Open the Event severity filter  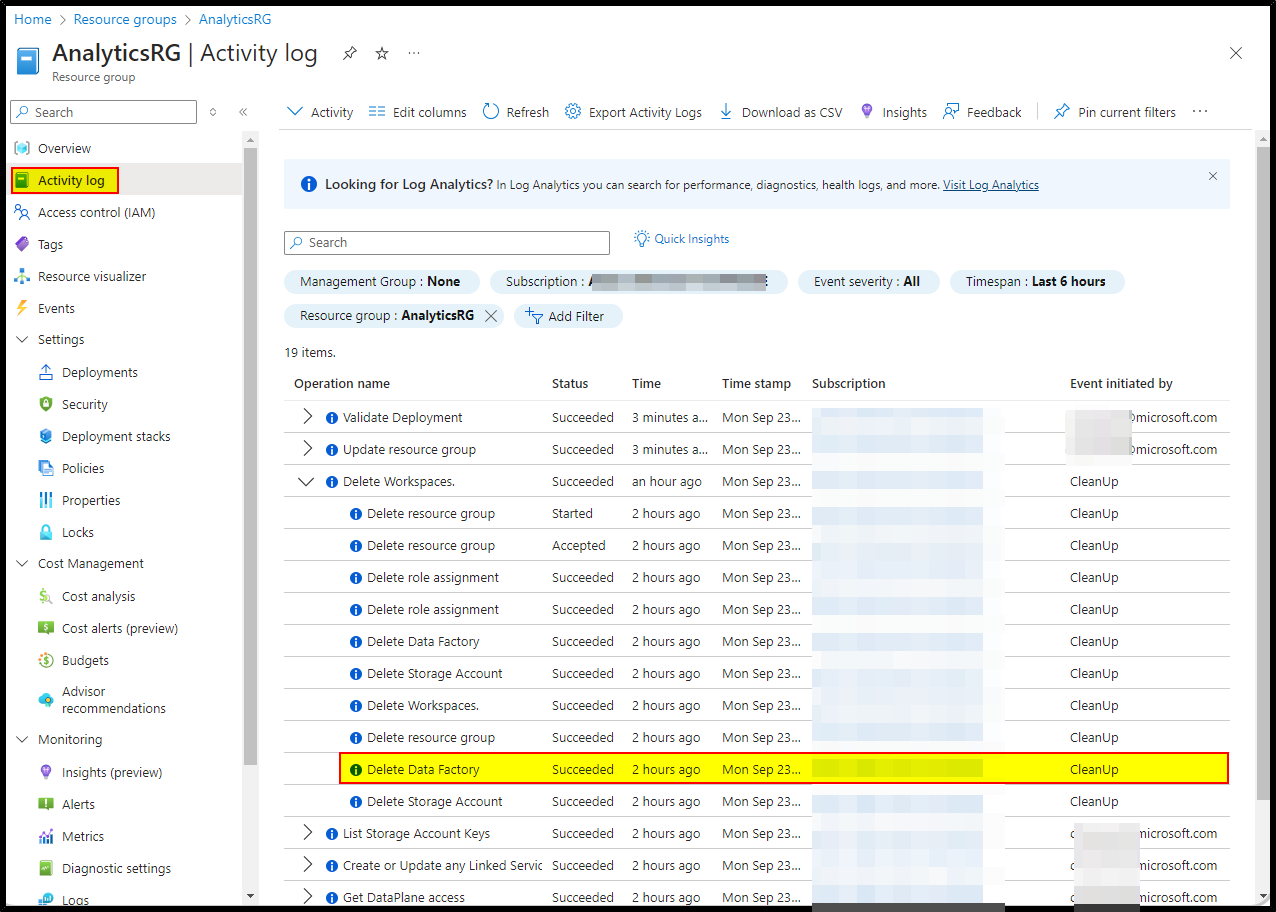click(868, 282)
